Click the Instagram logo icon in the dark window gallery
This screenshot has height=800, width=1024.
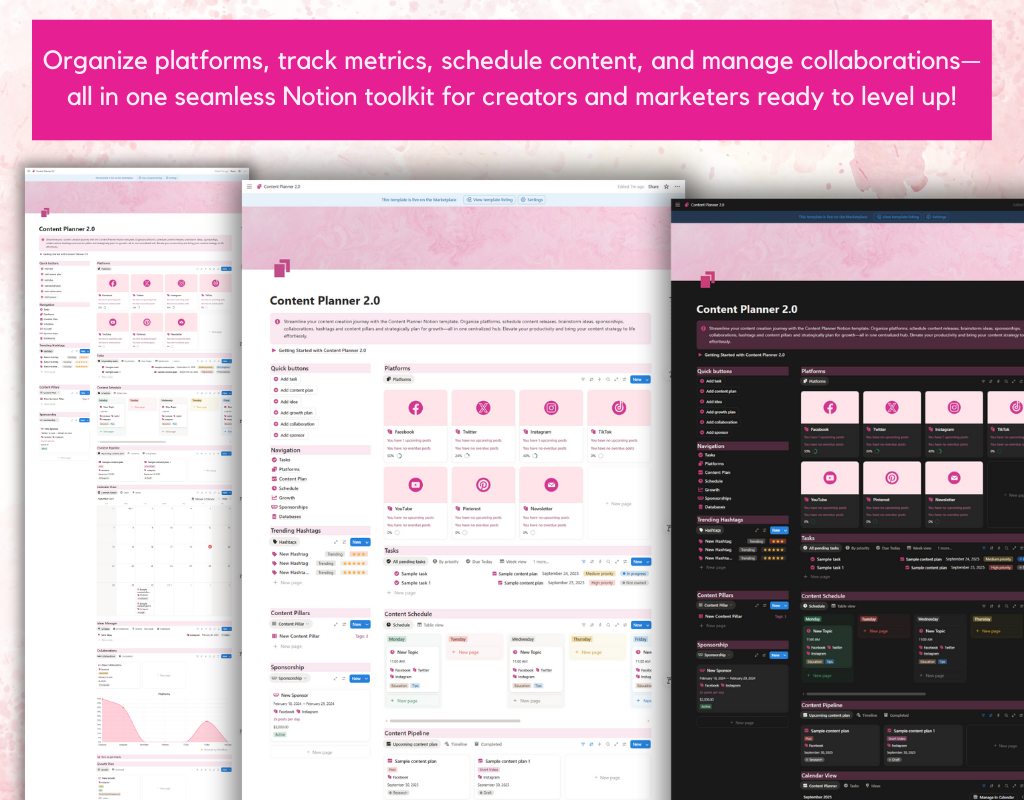tap(954, 408)
